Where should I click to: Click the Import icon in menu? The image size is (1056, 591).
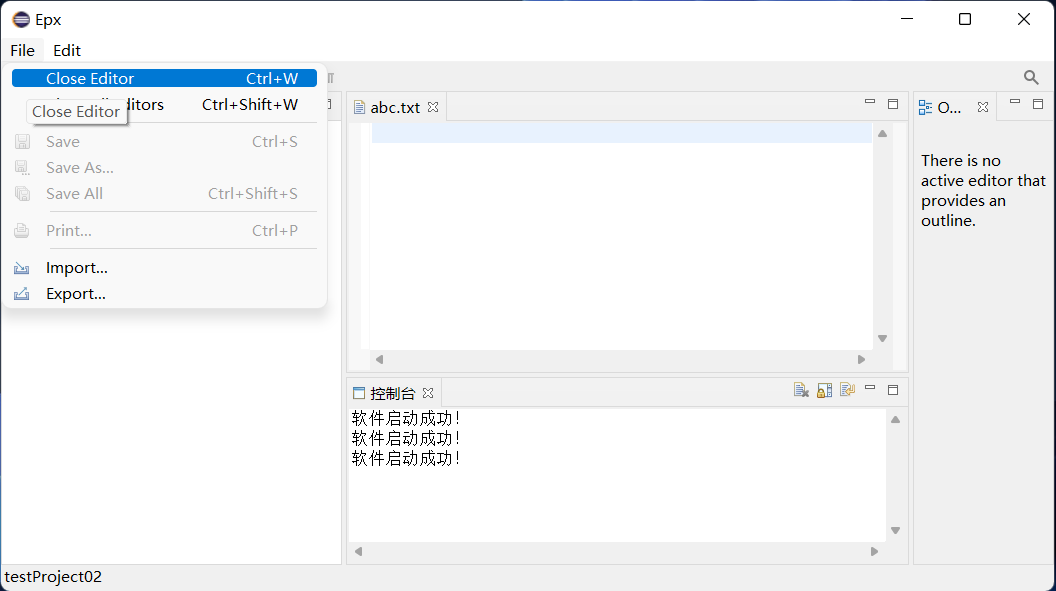tap(22, 269)
